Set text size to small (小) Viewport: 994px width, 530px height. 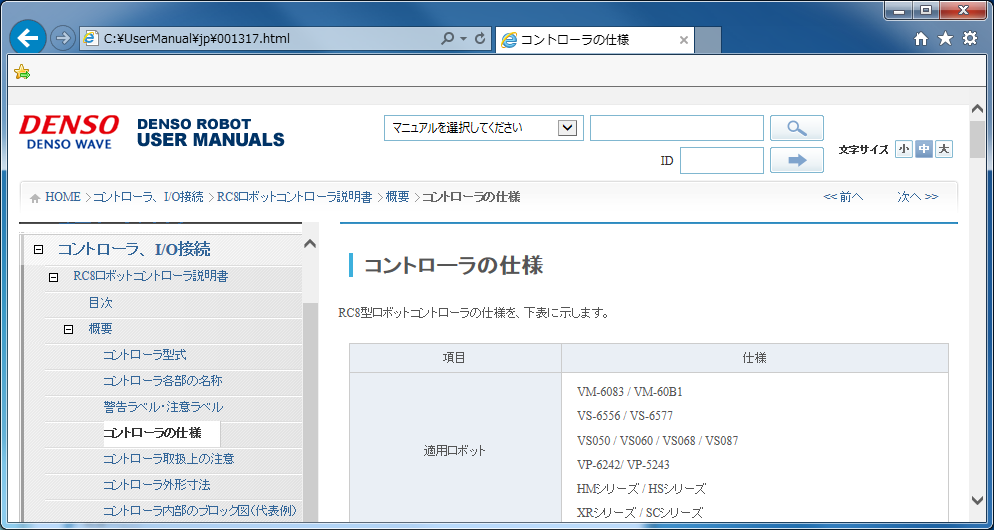(904, 149)
